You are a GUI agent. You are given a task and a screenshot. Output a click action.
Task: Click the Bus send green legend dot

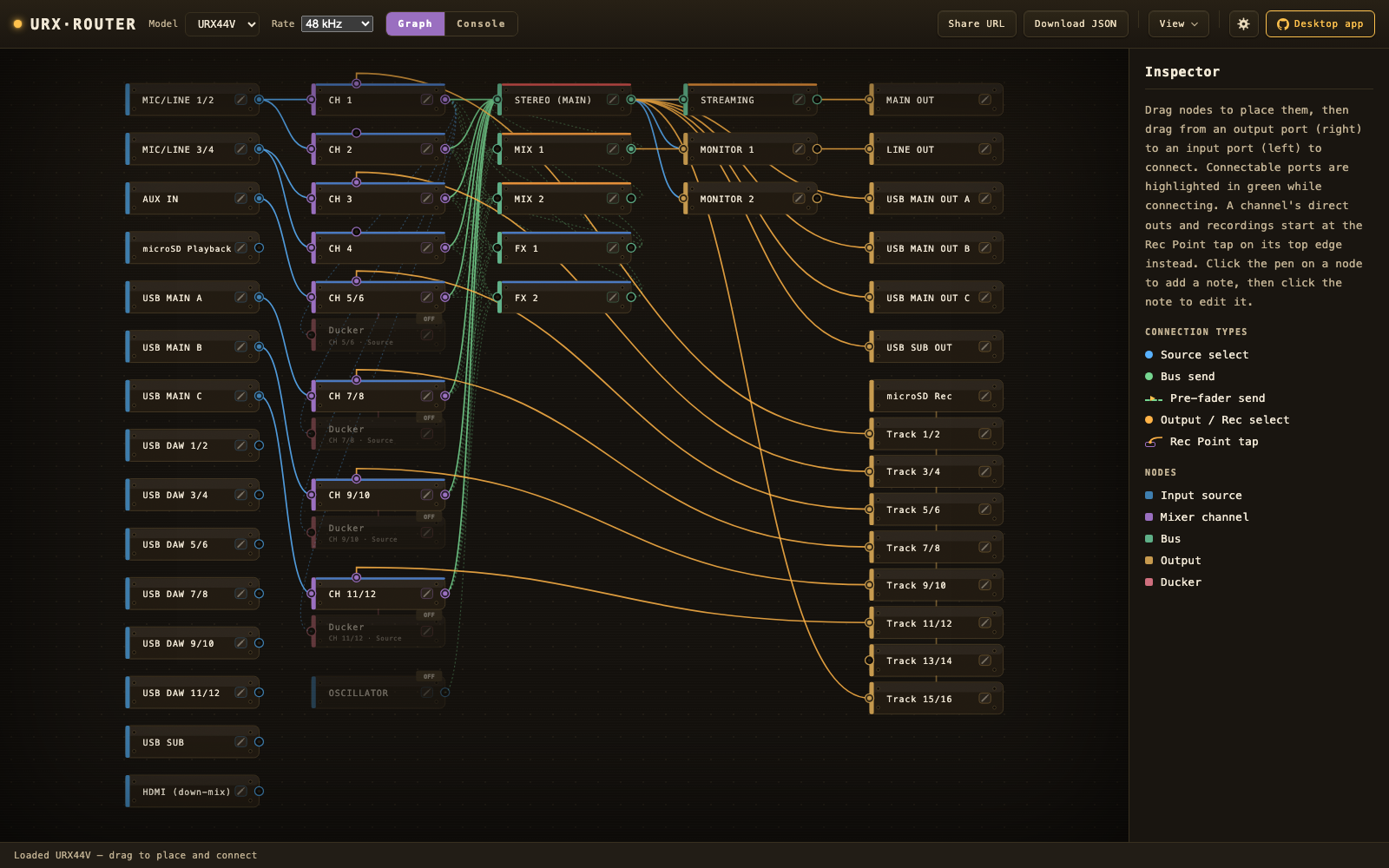click(x=1149, y=377)
